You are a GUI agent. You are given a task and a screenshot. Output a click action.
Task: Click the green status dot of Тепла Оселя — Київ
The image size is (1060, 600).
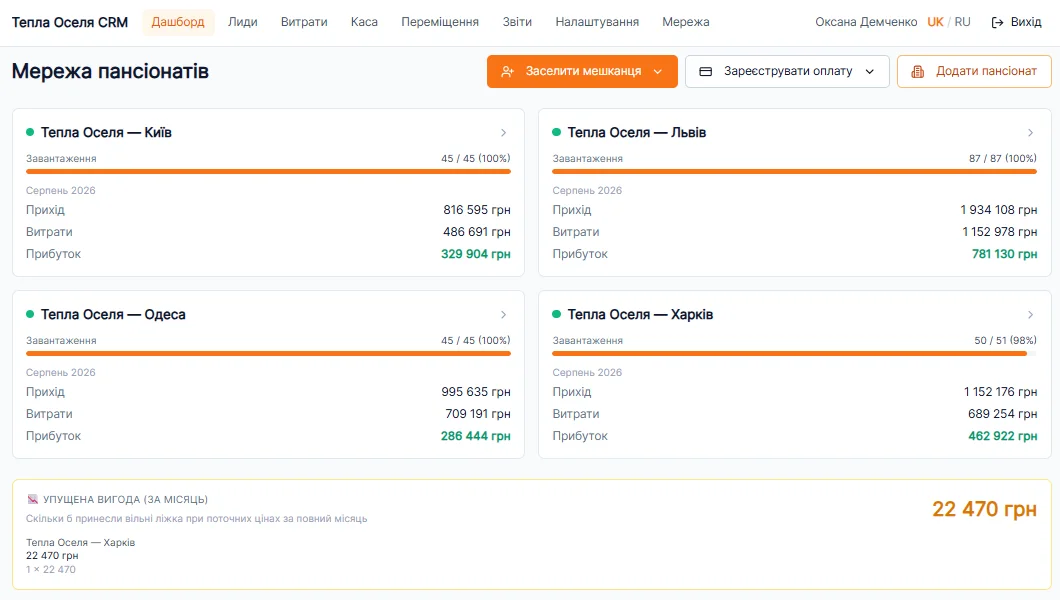pyautogui.click(x=30, y=132)
